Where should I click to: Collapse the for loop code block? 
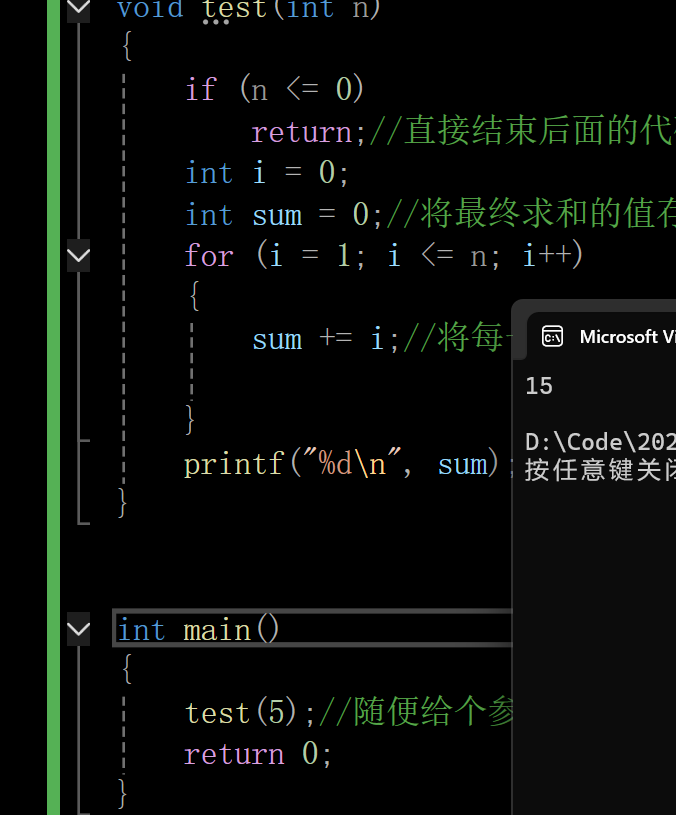pos(78,256)
